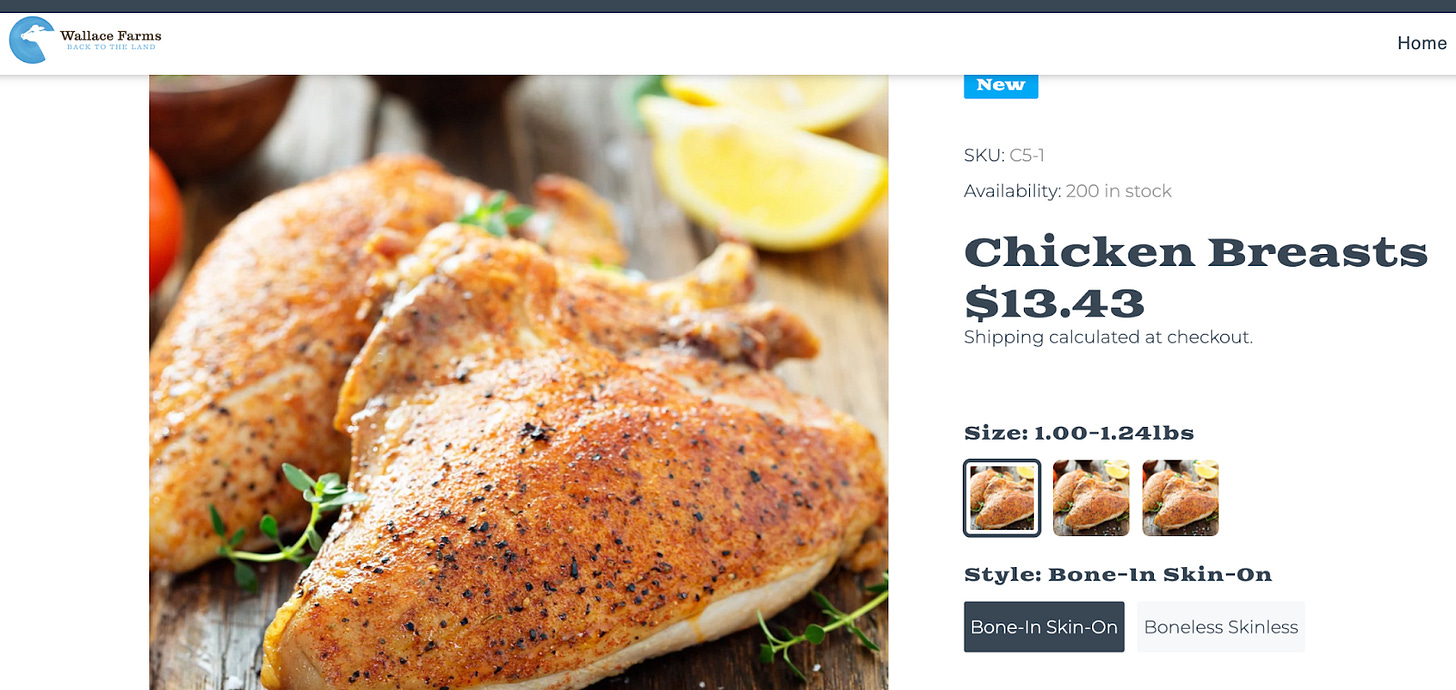Open the Home menu item
The width and height of the screenshot is (1456, 690).
[1421, 43]
